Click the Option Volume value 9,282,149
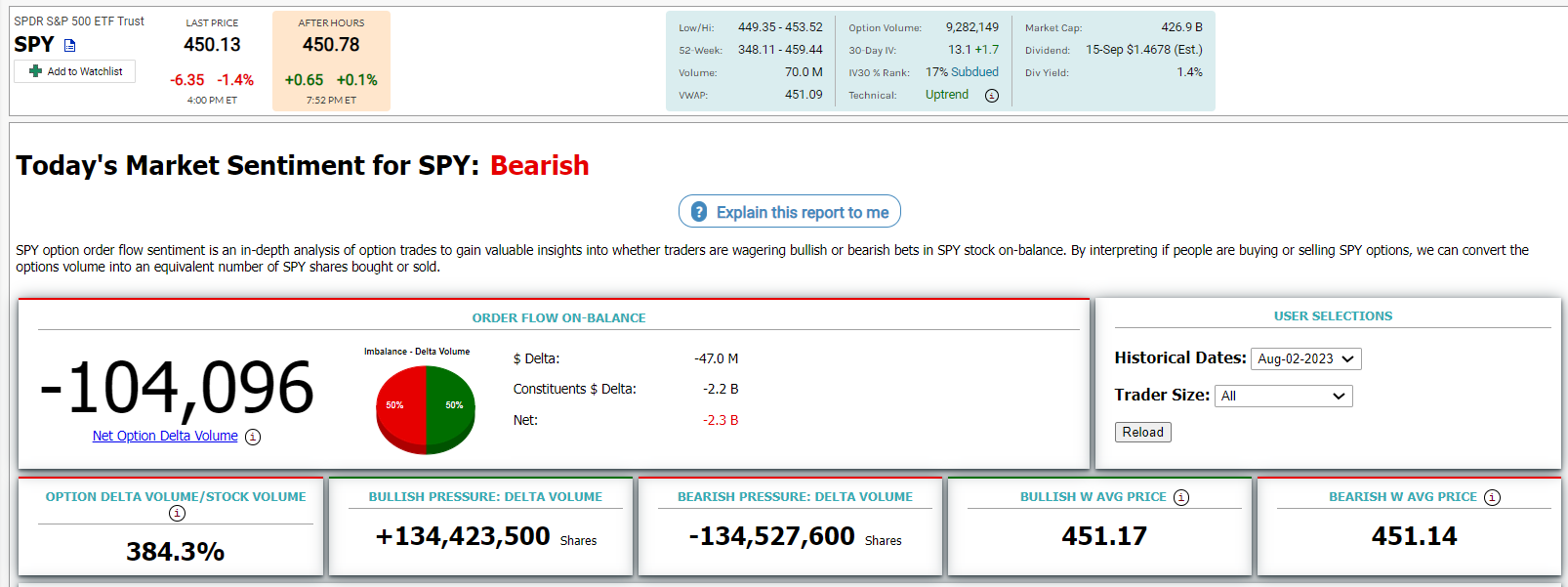 [x=972, y=27]
